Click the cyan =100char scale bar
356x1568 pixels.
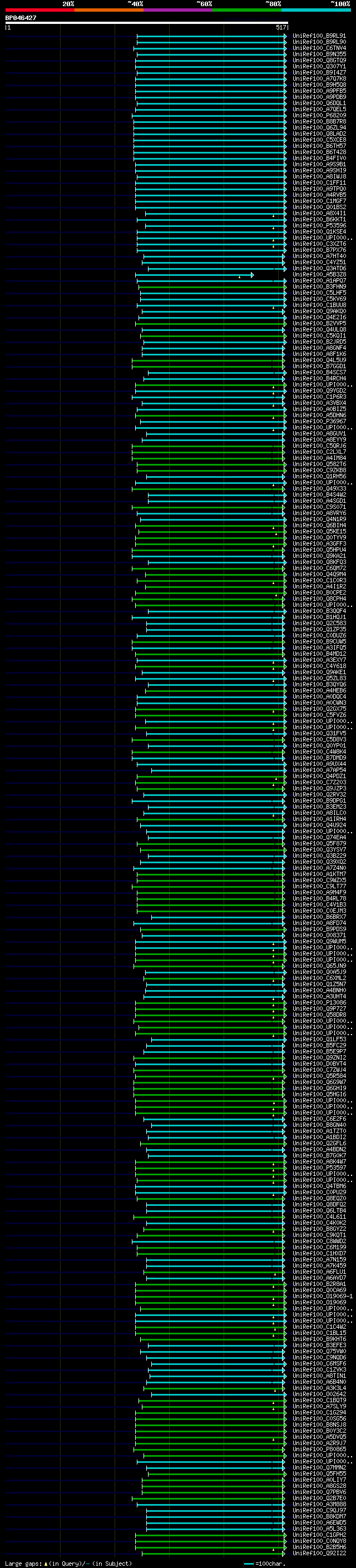(x=248, y=1564)
